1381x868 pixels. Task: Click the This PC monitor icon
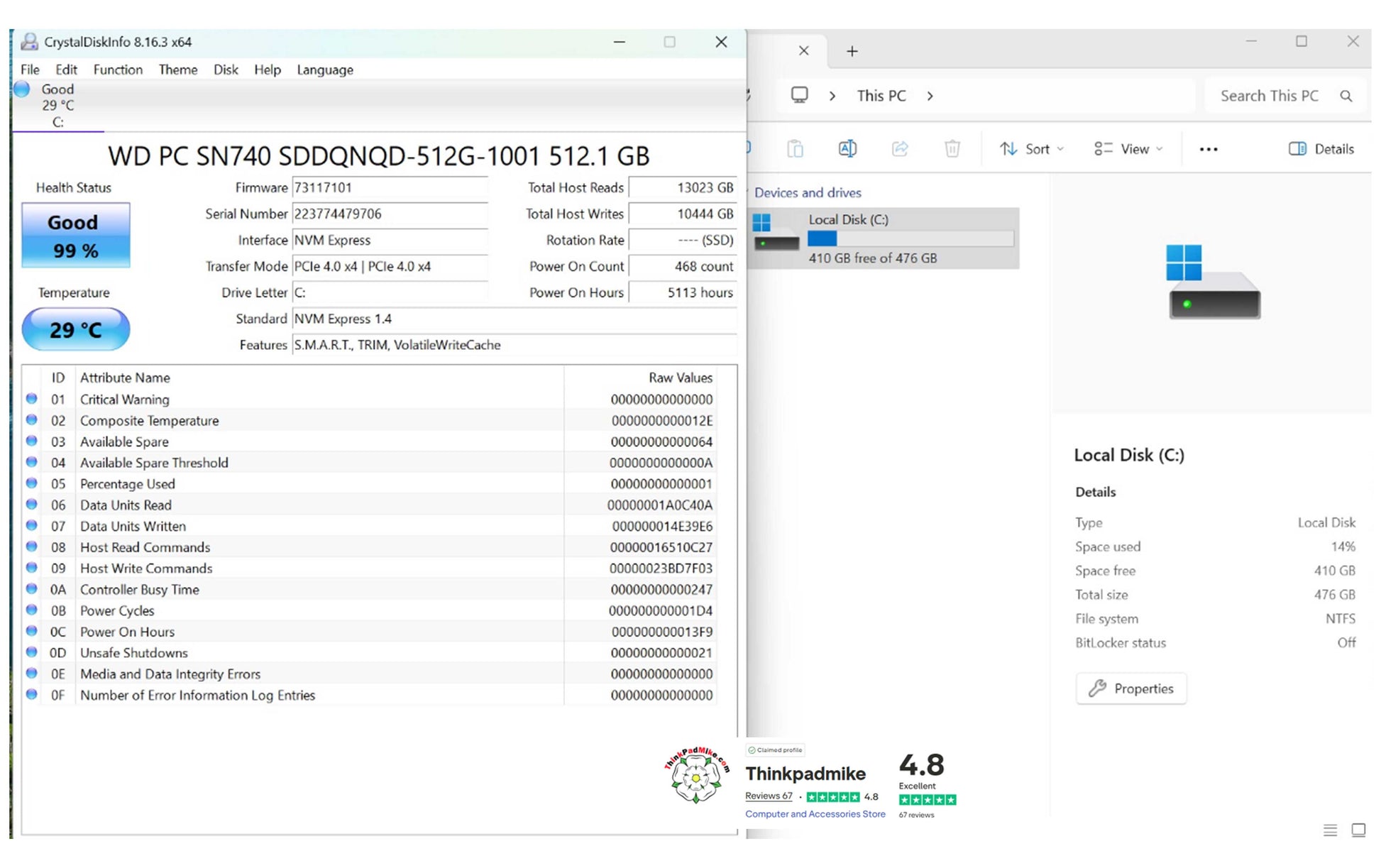pos(800,95)
